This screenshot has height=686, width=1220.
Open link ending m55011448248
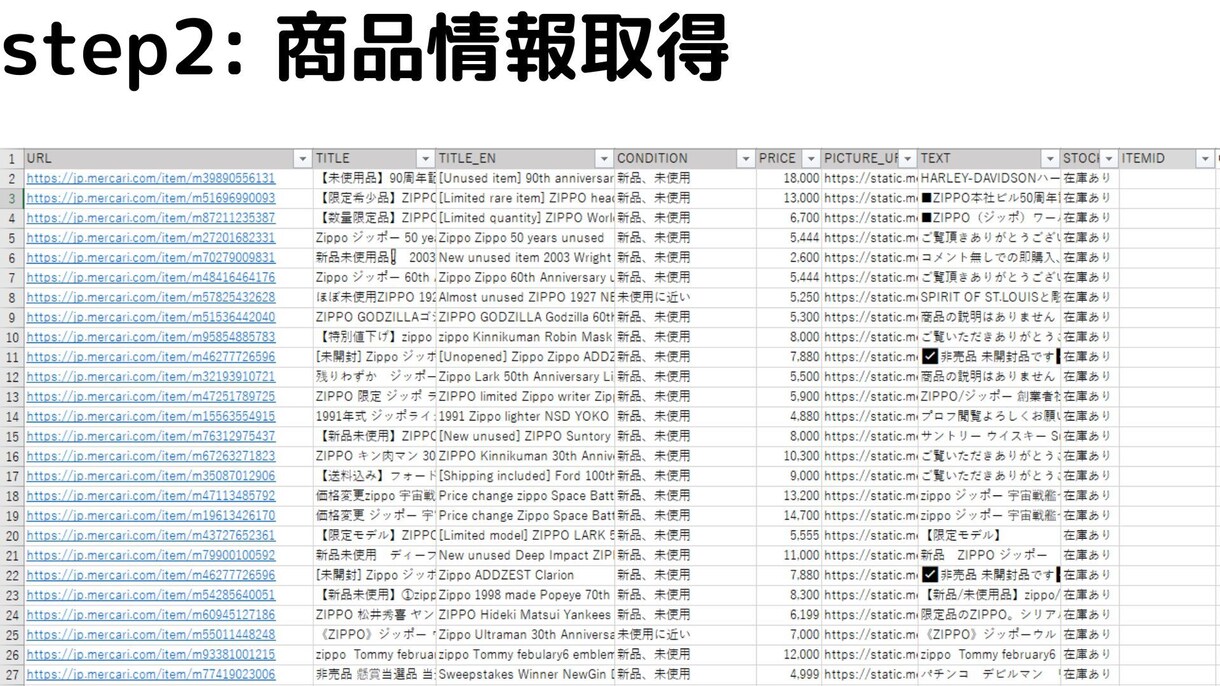(x=151, y=635)
